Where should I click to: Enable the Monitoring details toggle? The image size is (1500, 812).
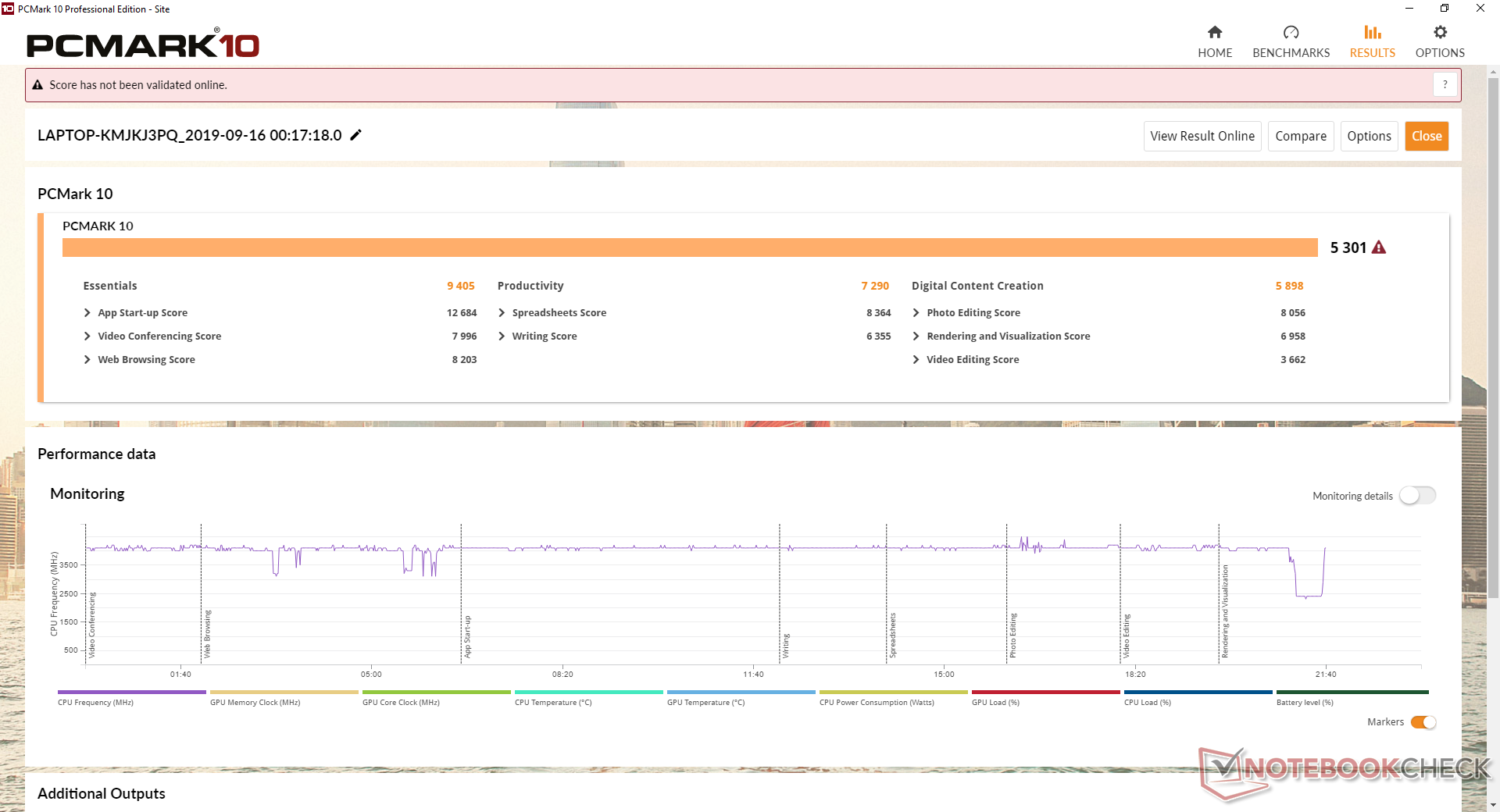(x=1417, y=496)
